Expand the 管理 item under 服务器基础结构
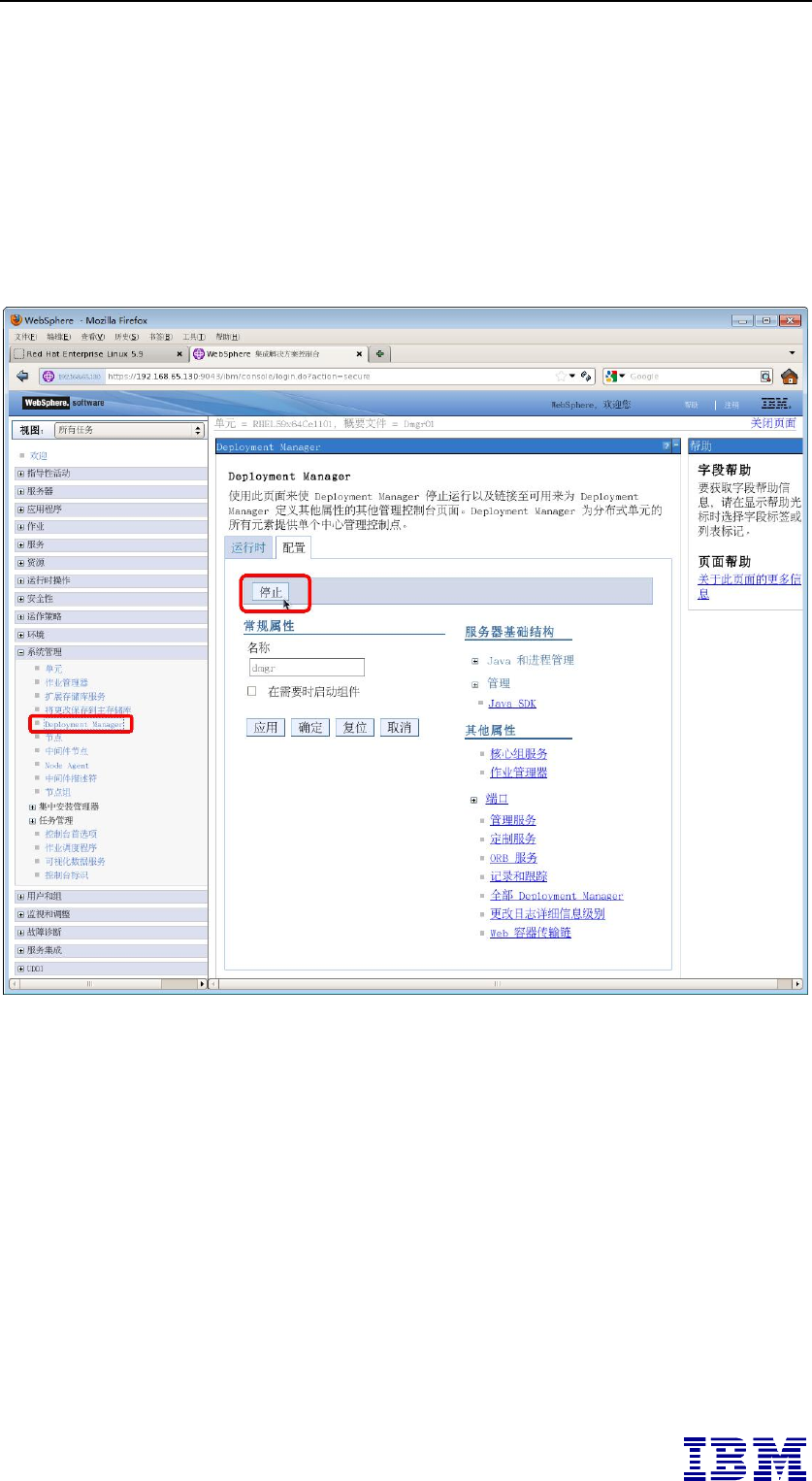 [x=475, y=683]
